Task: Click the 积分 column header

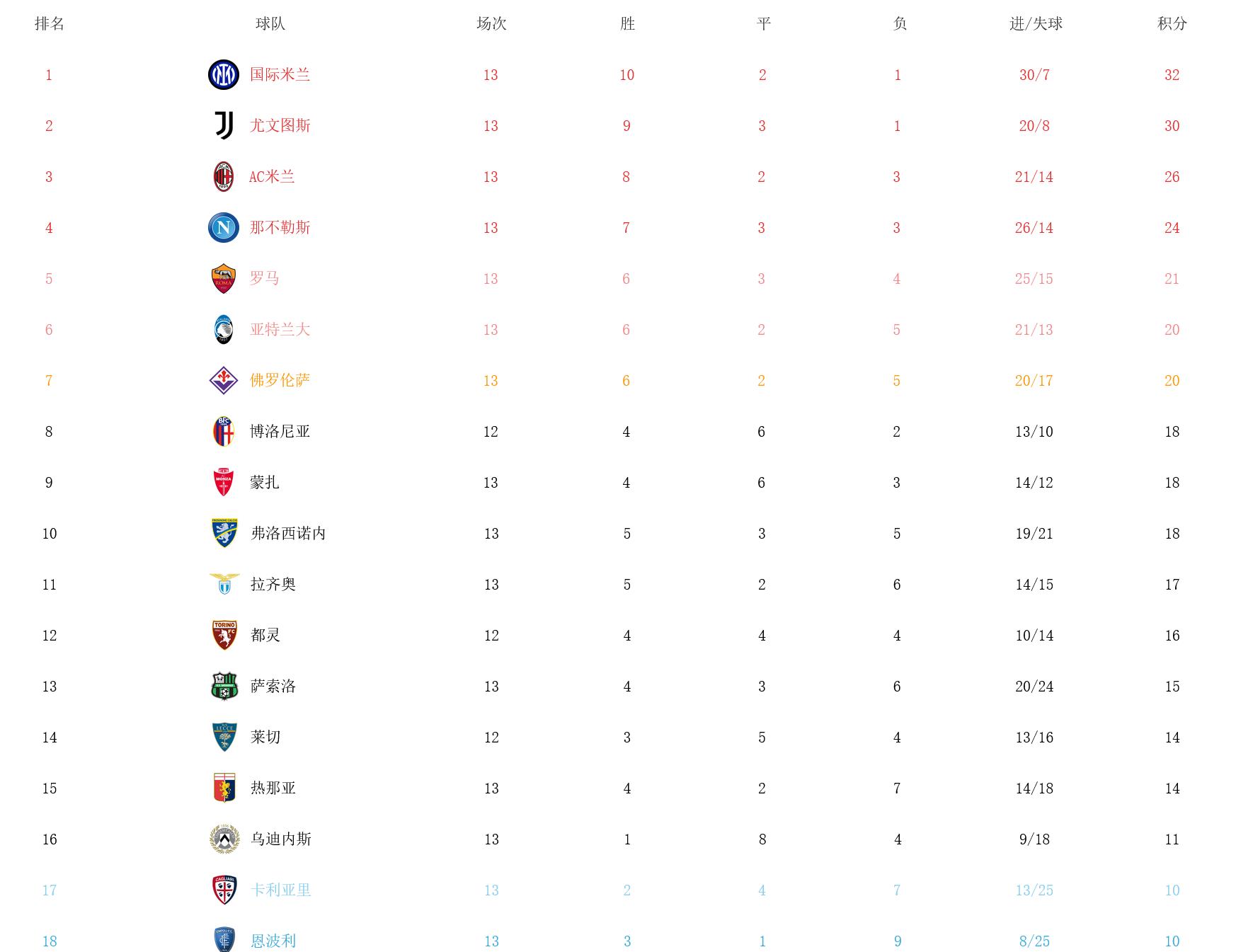Action: coord(1172,24)
